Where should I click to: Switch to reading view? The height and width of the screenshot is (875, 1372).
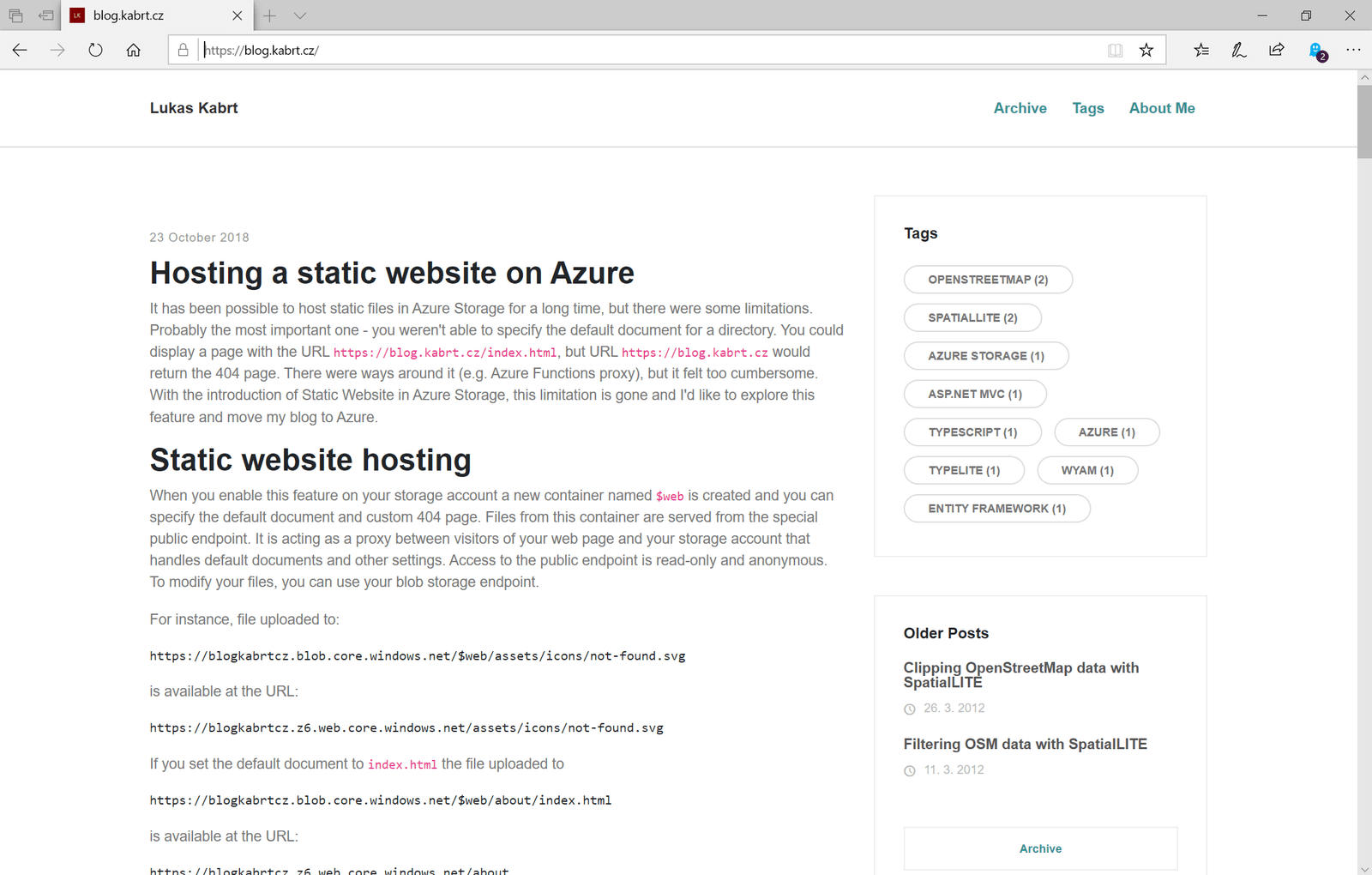(1115, 50)
